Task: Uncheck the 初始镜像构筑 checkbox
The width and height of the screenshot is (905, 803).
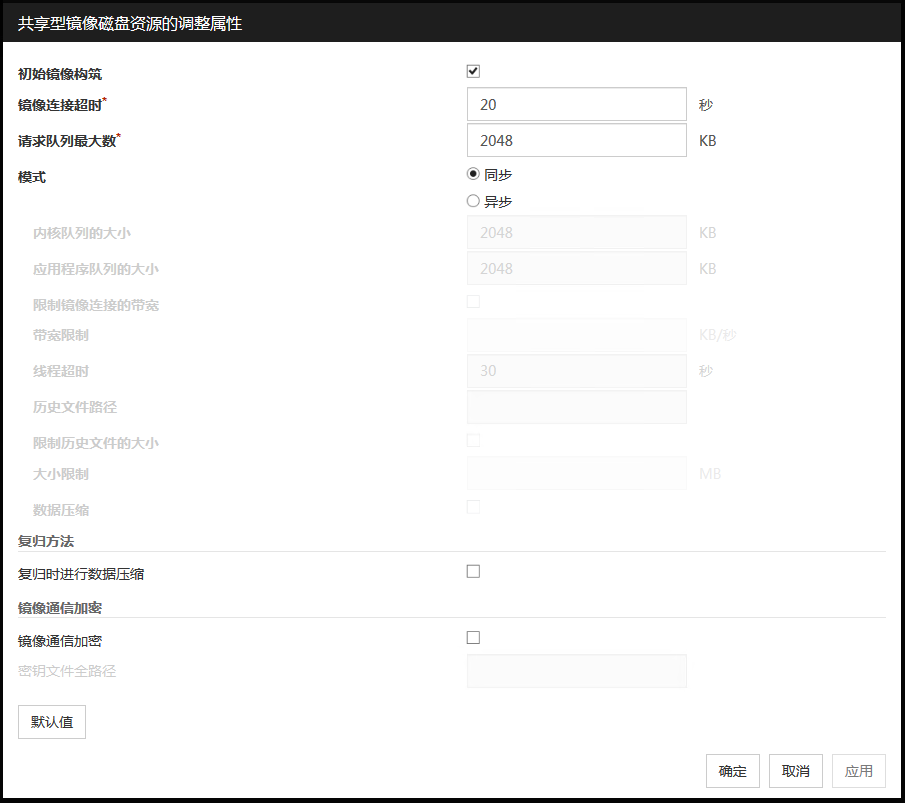Action: 473,71
